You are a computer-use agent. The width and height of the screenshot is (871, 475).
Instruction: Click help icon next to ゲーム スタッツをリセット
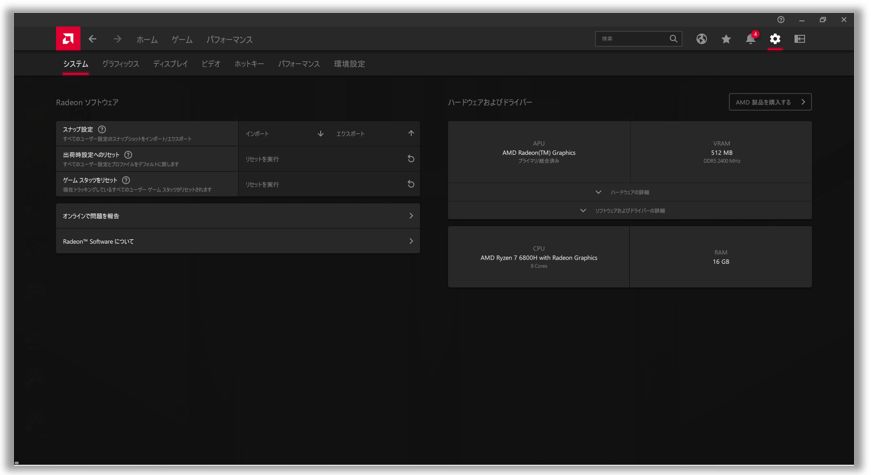(126, 180)
